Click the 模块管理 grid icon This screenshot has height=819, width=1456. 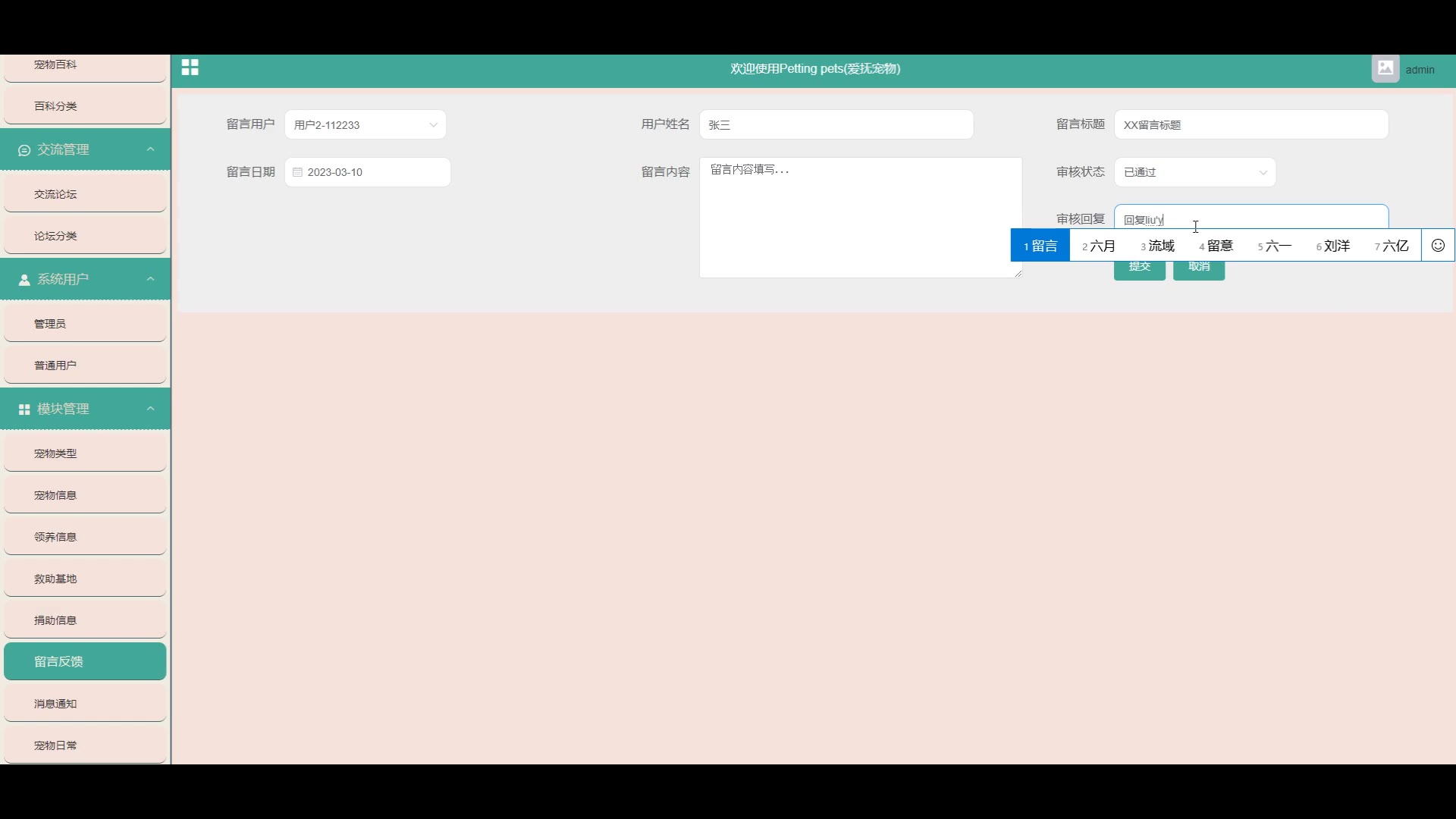pos(24,409)
